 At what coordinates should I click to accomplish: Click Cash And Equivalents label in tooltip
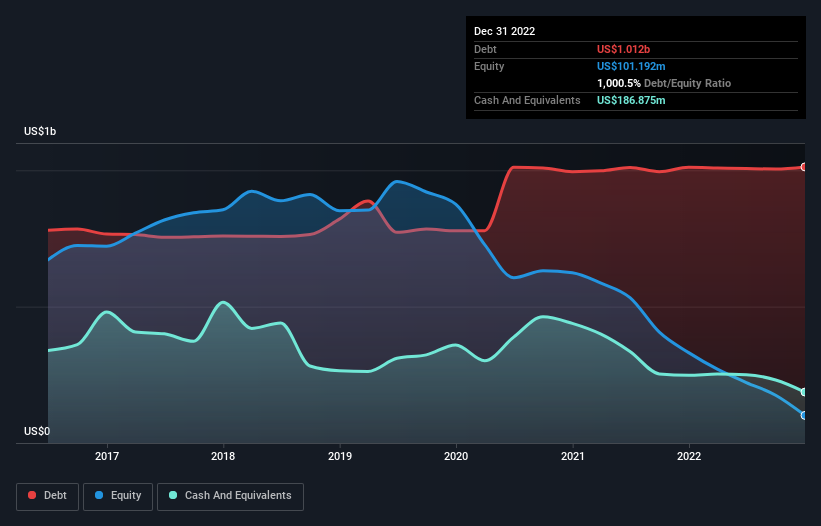point(527,100)
